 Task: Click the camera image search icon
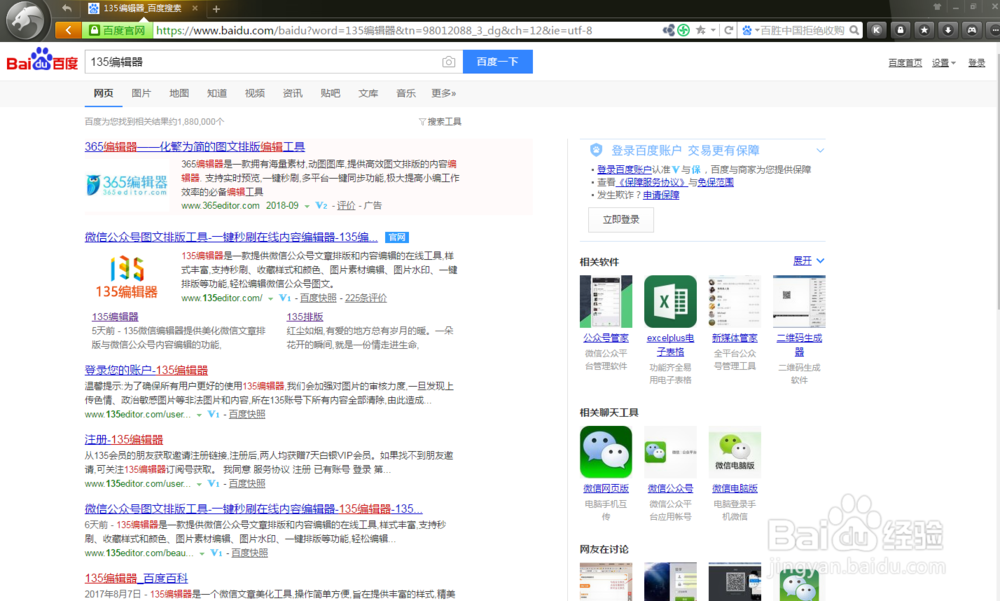[x=448, y=62]
